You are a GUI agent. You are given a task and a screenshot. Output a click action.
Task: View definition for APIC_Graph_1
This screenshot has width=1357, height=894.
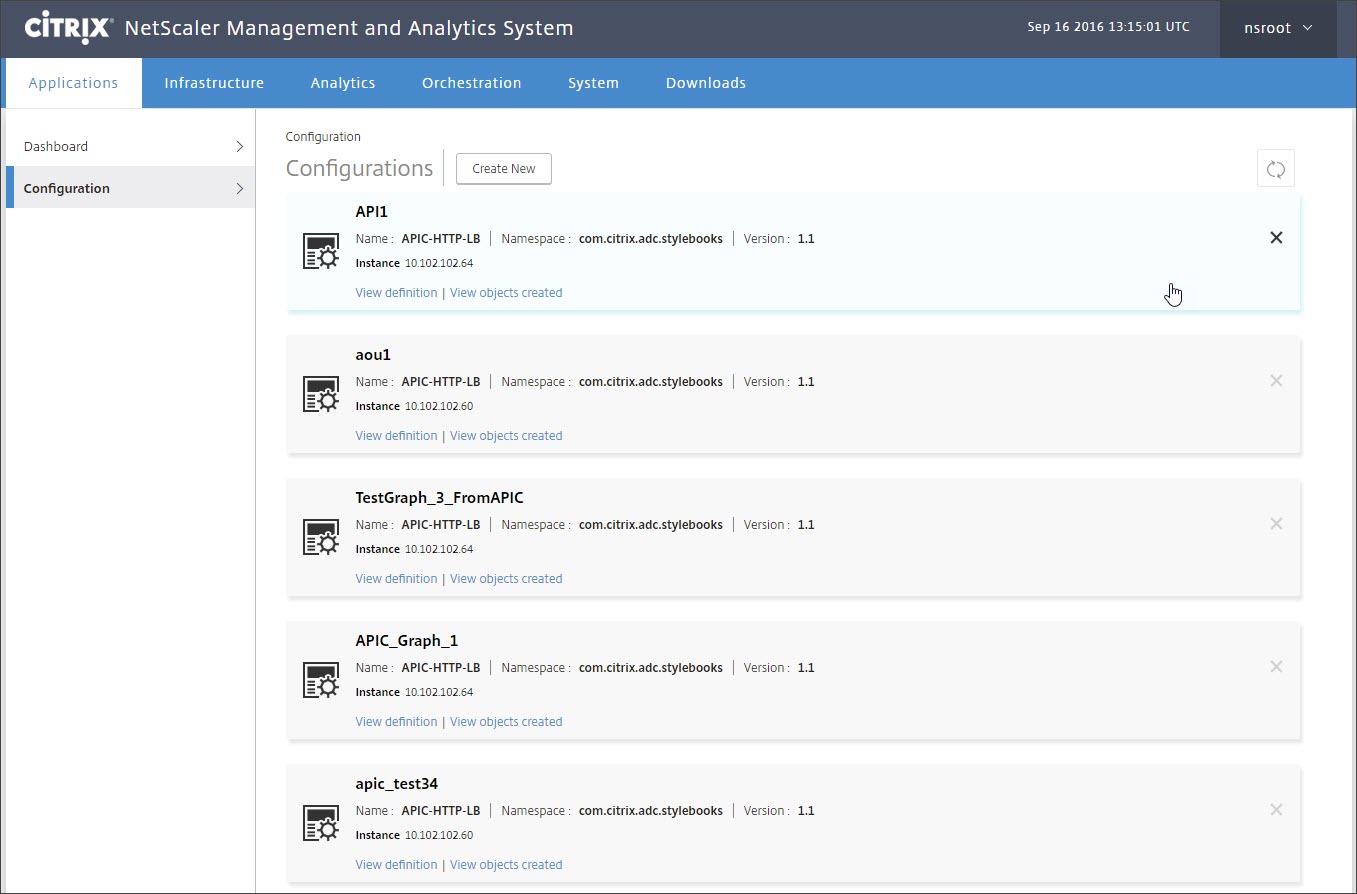pos(396,722)
